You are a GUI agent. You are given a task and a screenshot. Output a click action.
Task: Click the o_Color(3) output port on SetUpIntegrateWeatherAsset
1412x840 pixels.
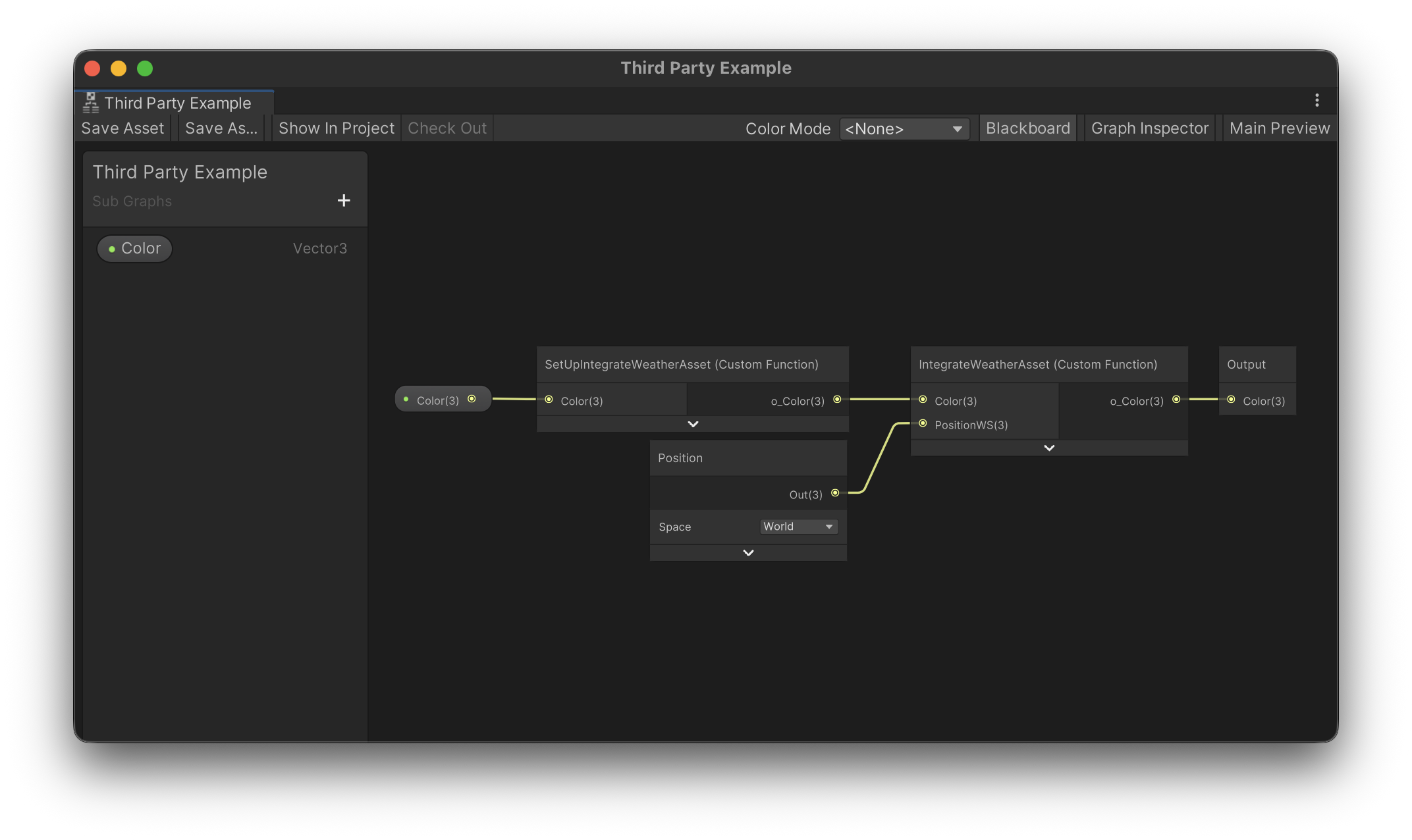[837, 400]
